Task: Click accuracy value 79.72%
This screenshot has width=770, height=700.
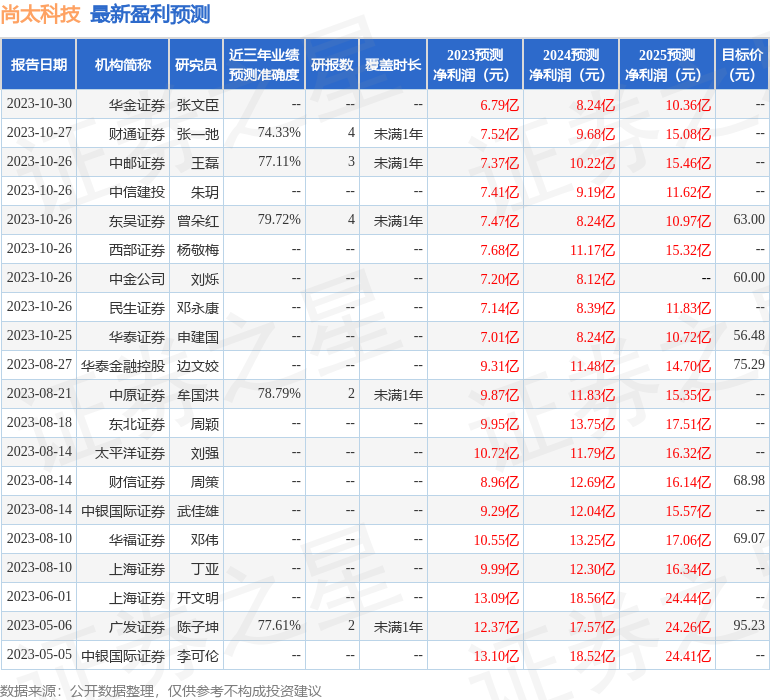Action: [279, 220]
